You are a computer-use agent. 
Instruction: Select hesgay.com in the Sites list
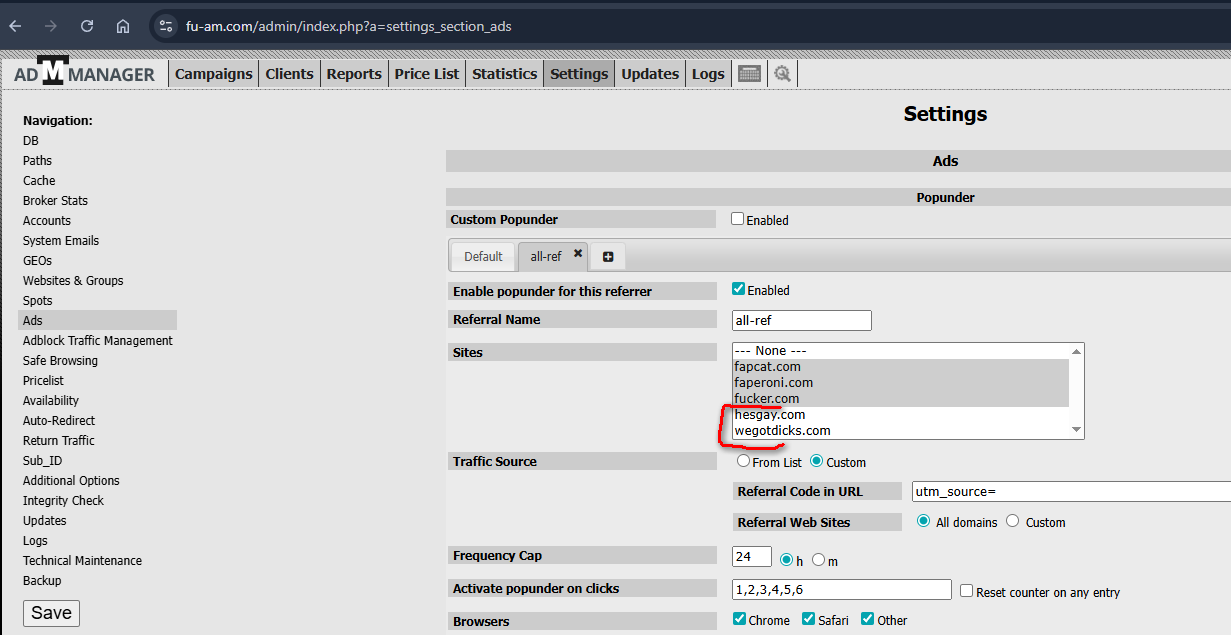coord(770,415)
